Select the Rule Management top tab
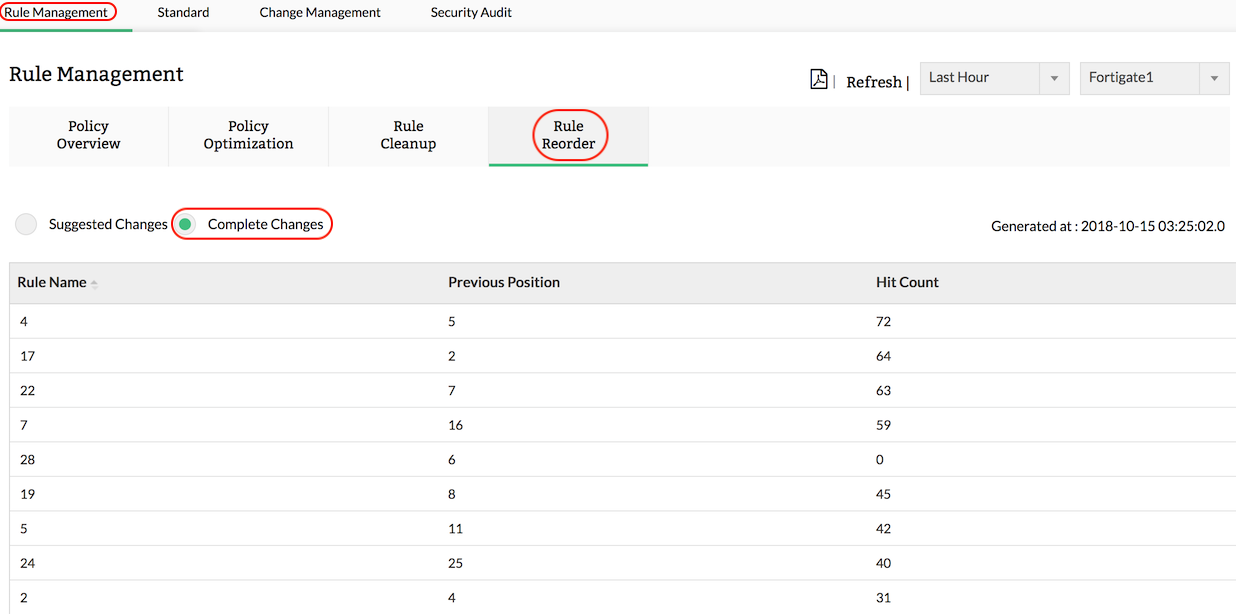Image resolution: width=1236 pixels, height=614 pixels. coord(56,13)
